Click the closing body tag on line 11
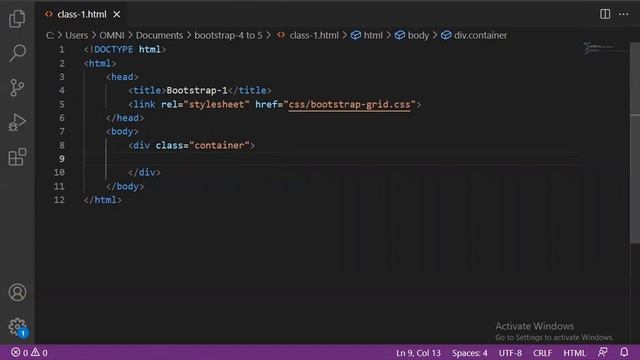This screenshot has width=640, height=360. point(125,187)
